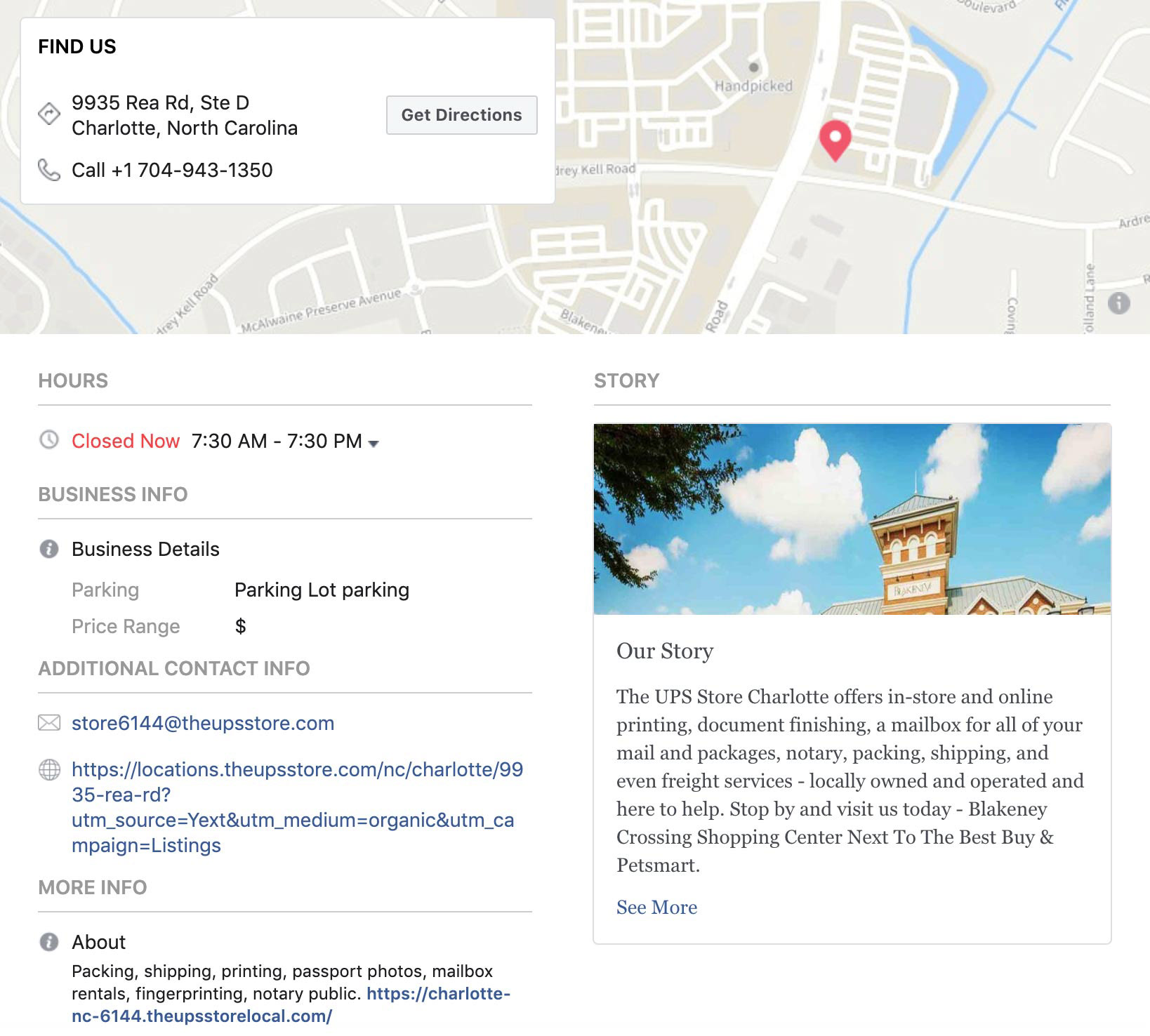Click the 9935 Rea Rd address text
Image resolution: width=1150 pixels, height=1036 pixels.
[185, 115]
